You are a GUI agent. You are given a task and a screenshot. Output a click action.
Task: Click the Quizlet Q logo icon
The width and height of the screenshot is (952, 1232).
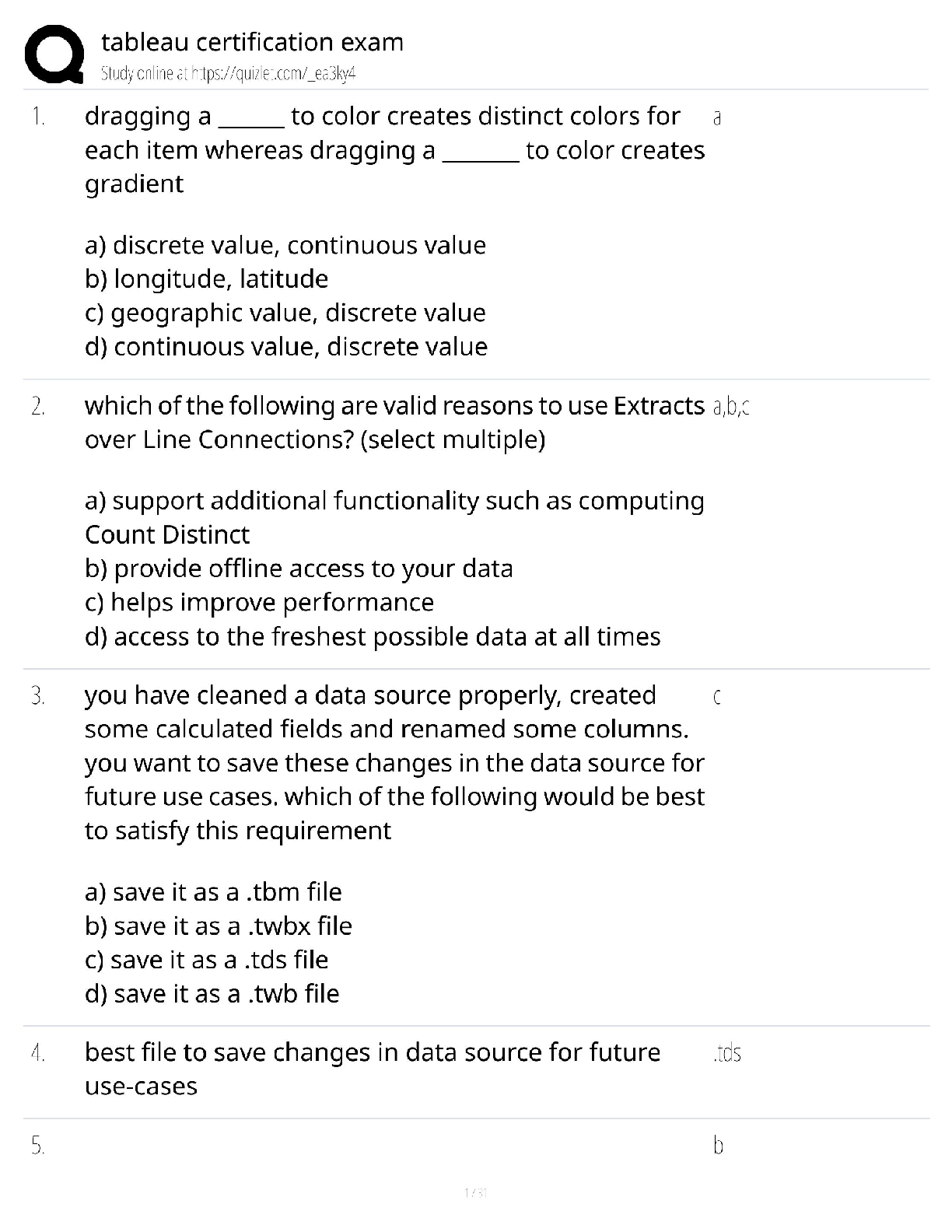coord(54,53)
